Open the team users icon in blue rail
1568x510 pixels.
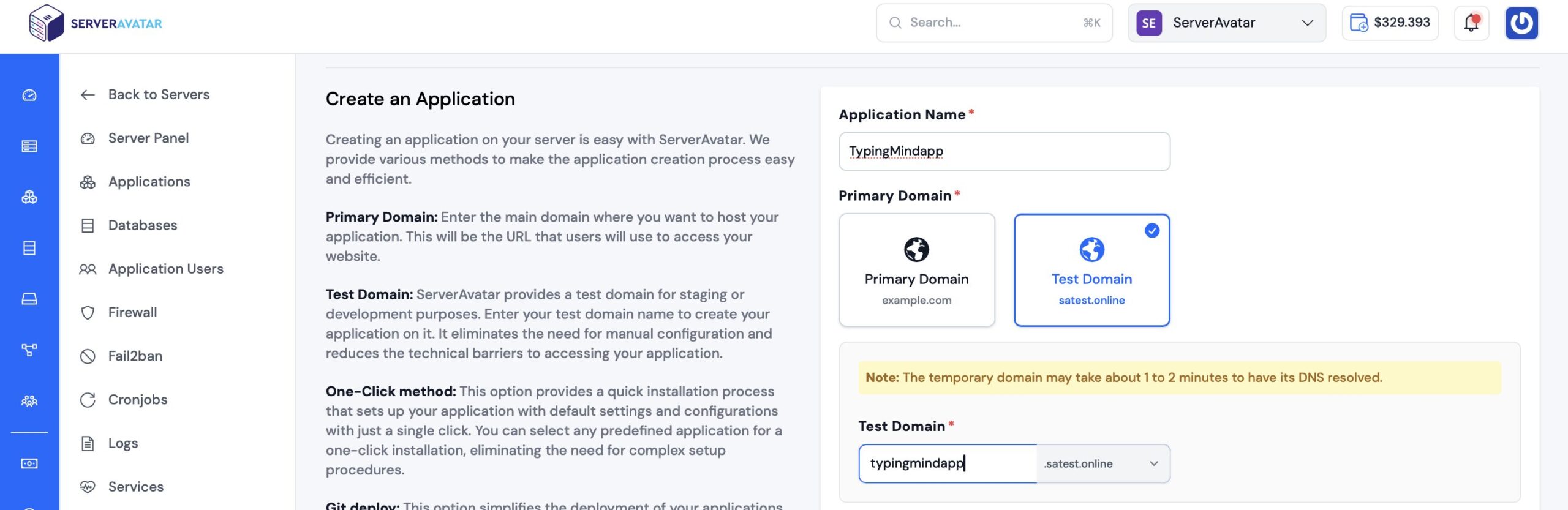click(x=29, y=401)
